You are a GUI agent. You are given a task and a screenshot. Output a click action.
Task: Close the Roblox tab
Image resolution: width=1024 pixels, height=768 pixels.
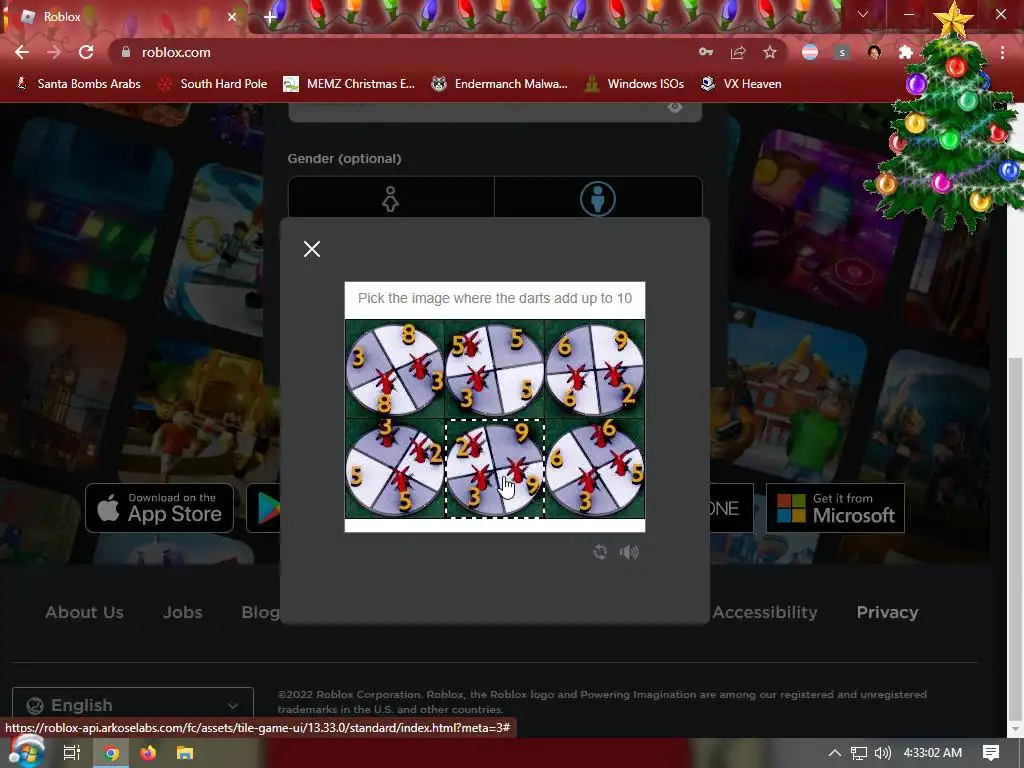click(x=232, y=17)
